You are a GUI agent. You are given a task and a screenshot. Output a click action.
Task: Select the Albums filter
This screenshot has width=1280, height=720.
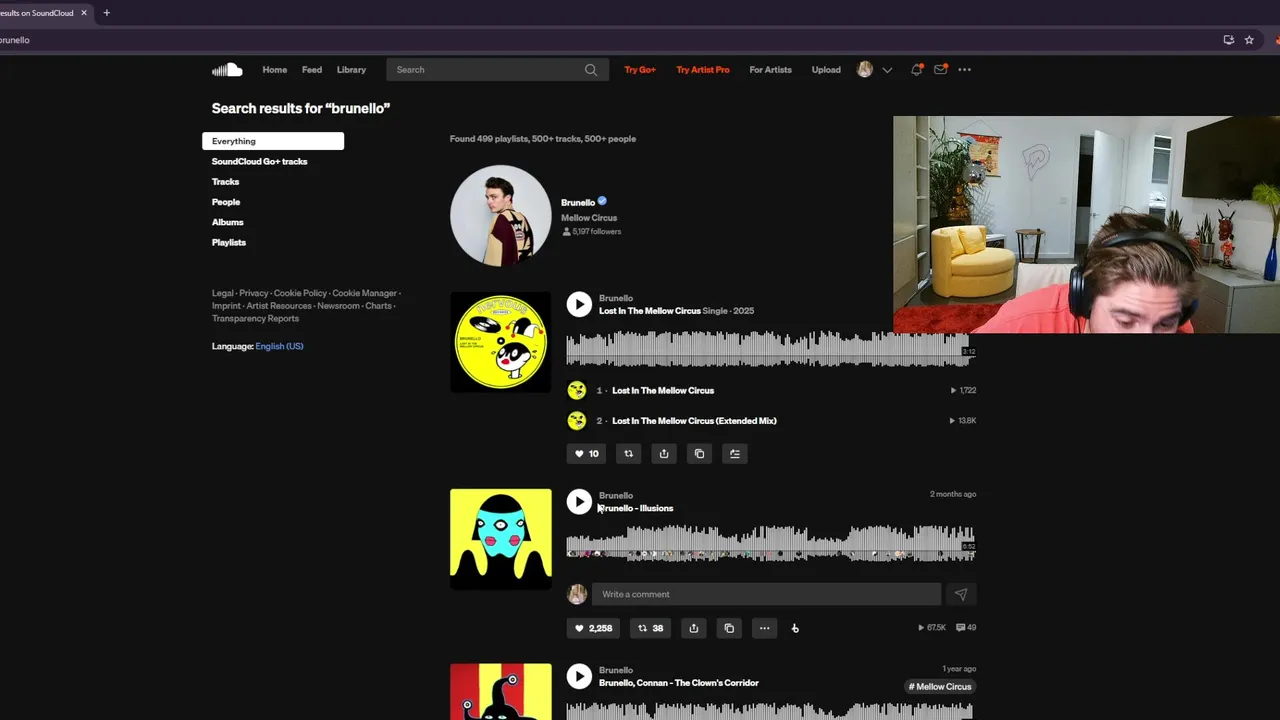coord(227,222)
